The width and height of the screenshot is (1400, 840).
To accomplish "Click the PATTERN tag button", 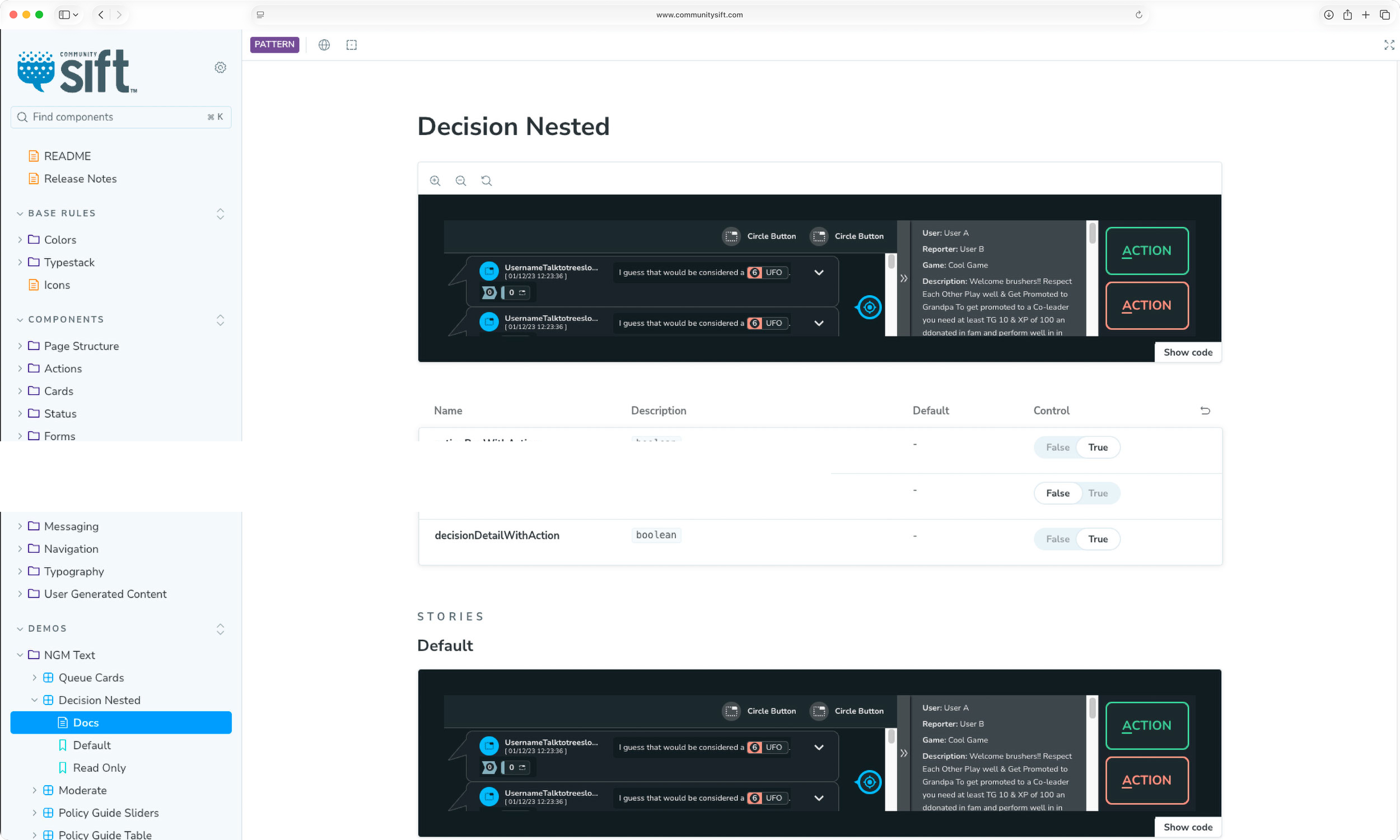I will [274, 44].
